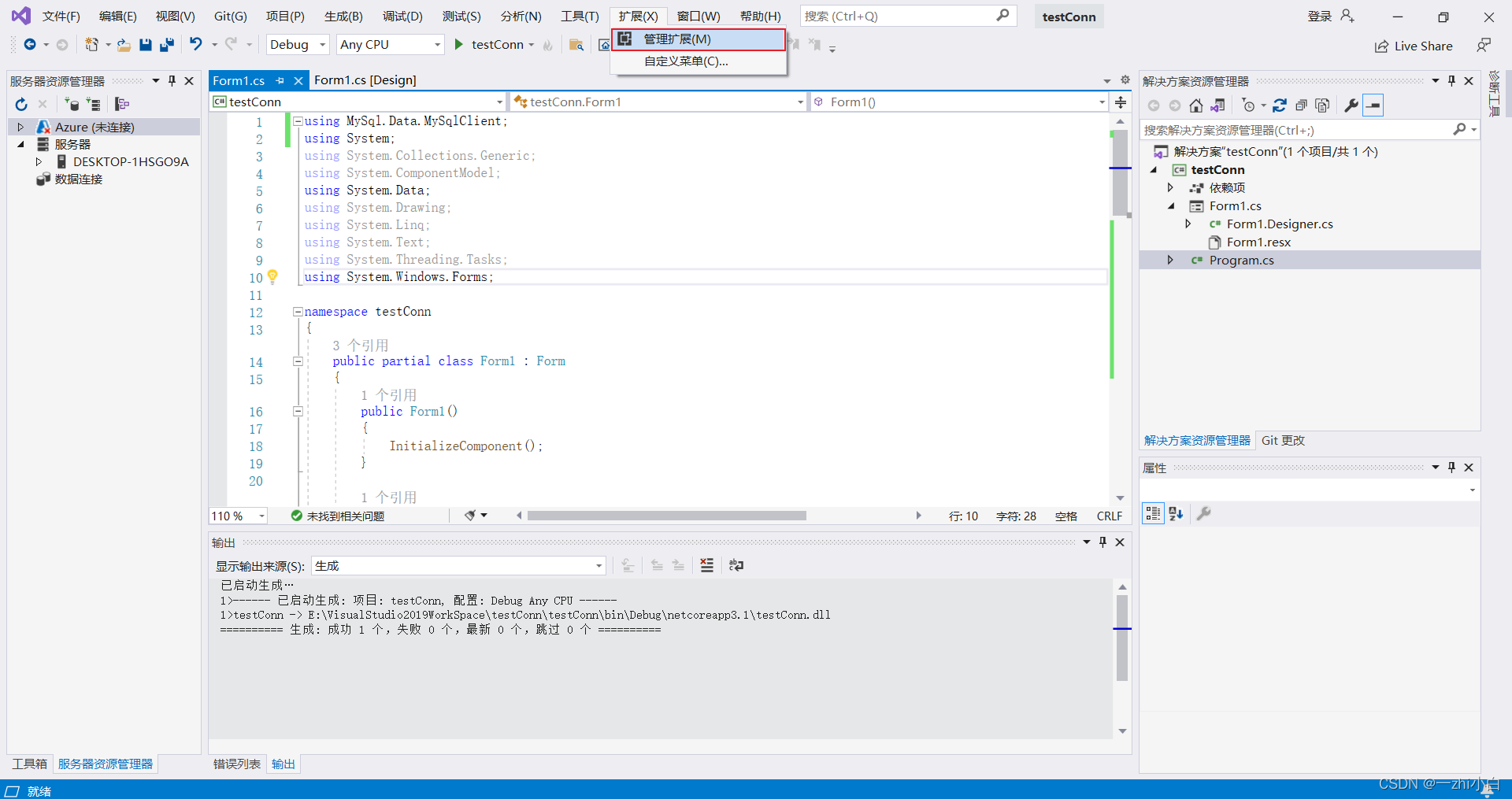Screen dimensions: 1512x799
Task: Click 管理扩展(M) menu entry
Action: [x=699, y=39]
